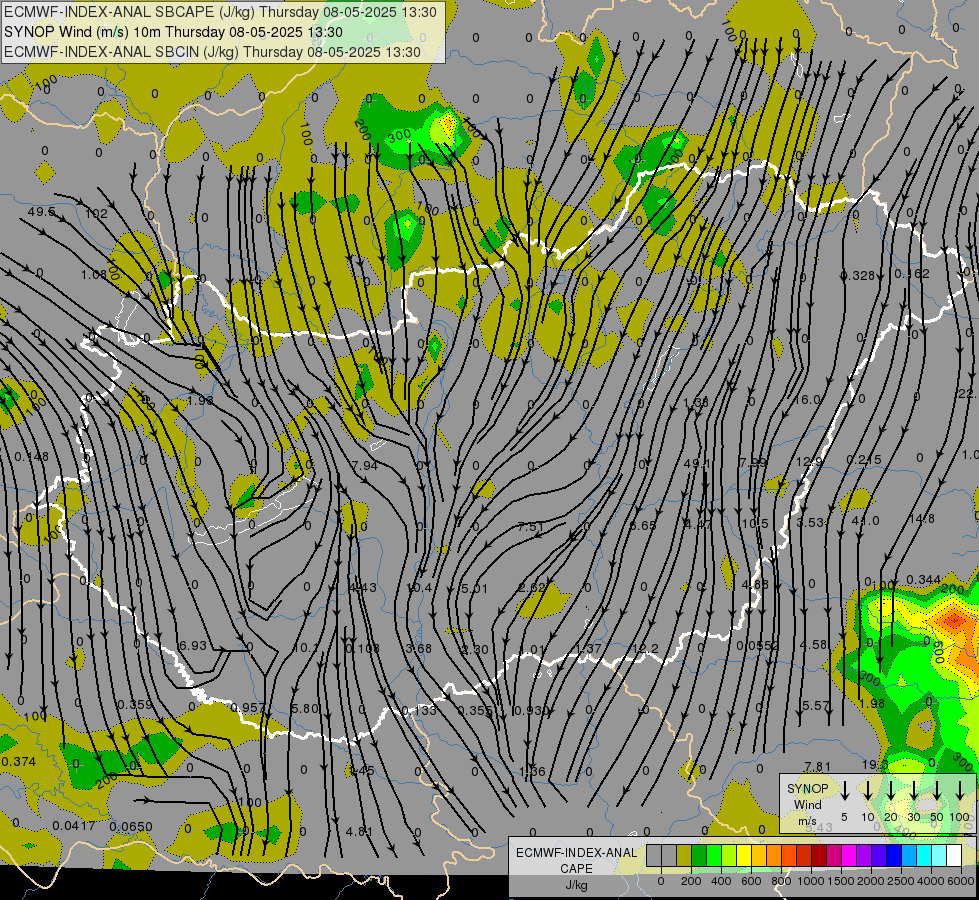Click the 16.0 value on the map
The image size is (979, 900).
pyautogui.click(x=807, y=399)
